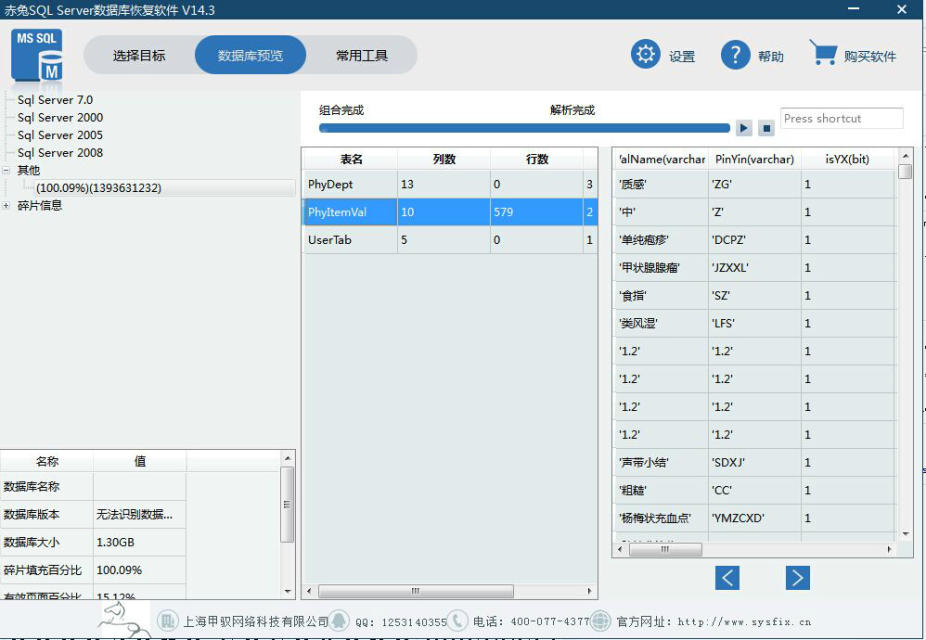Click the 数据库版本 property row label

click(47, 514)
